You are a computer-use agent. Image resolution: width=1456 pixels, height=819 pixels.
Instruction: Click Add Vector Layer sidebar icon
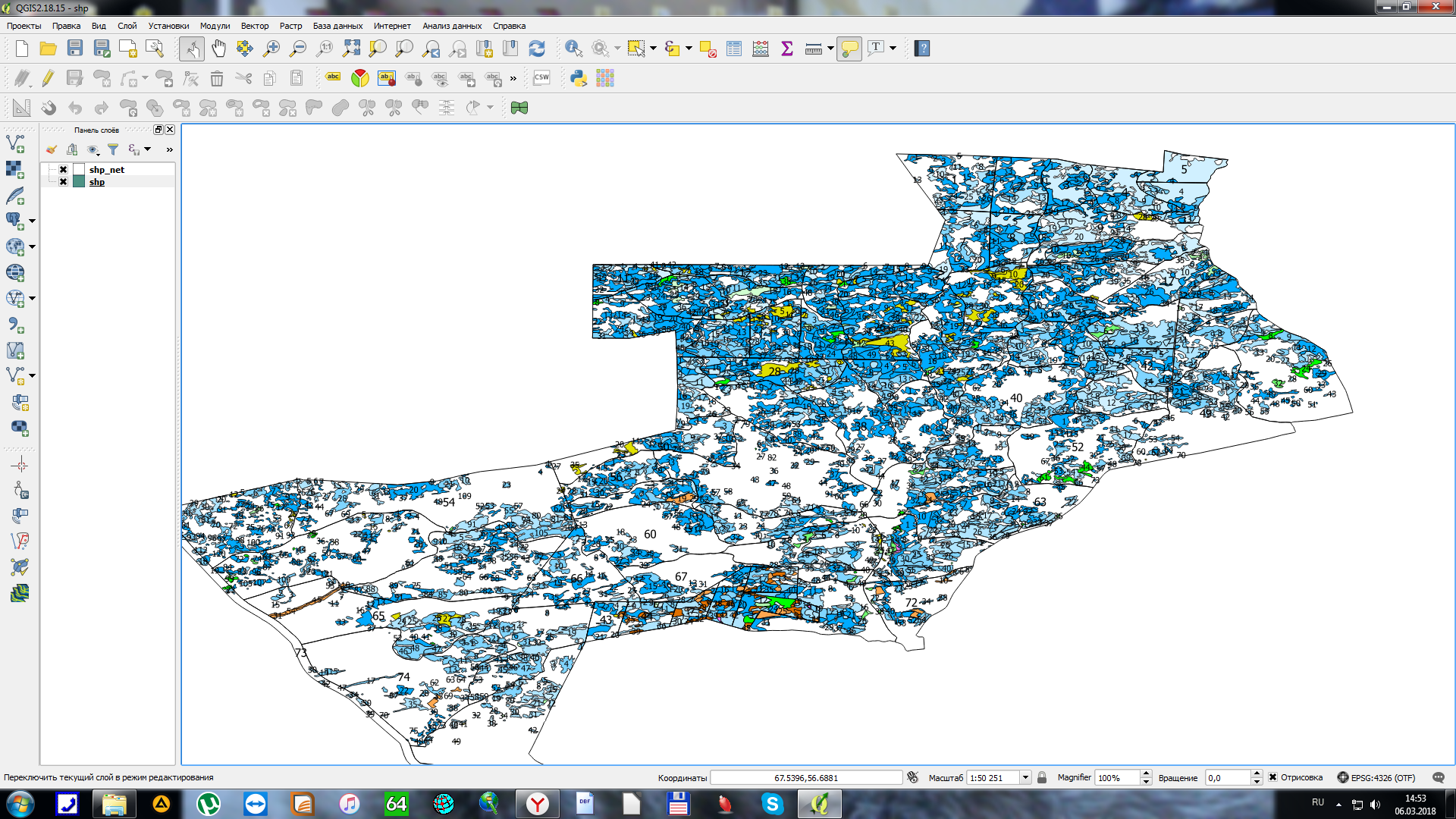click(15, 143)
